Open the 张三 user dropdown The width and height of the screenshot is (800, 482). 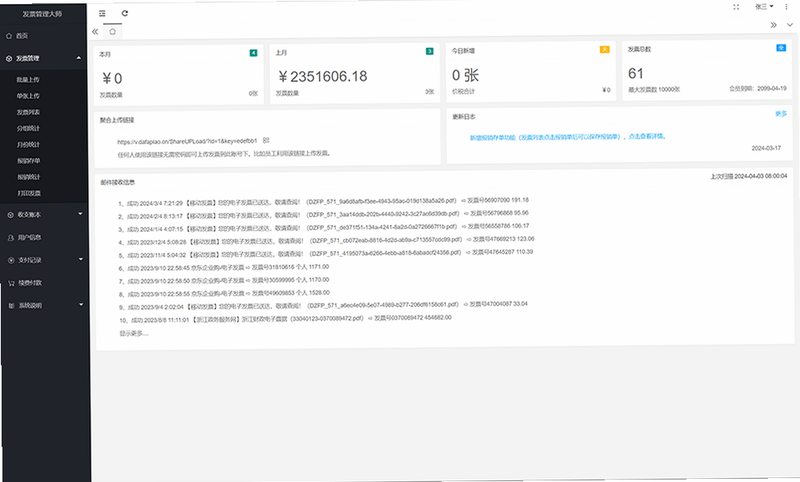click(x=764, y=7)
